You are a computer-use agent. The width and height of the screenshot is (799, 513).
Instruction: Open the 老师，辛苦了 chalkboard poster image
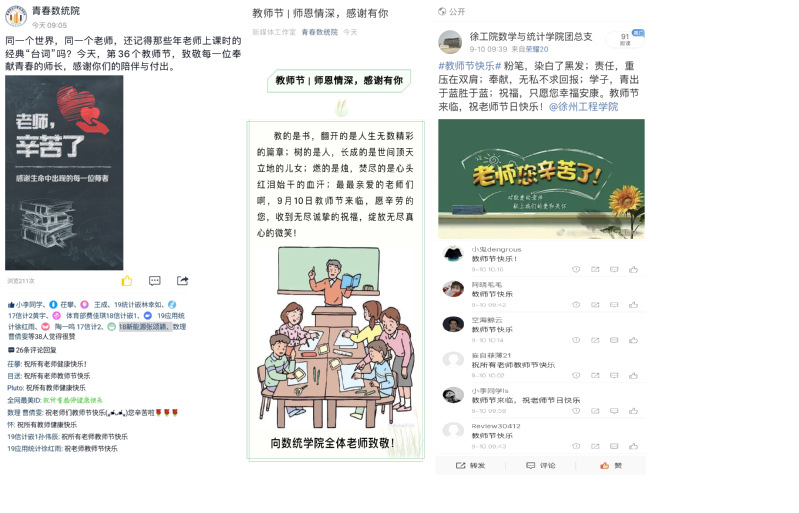click(64, 173)
